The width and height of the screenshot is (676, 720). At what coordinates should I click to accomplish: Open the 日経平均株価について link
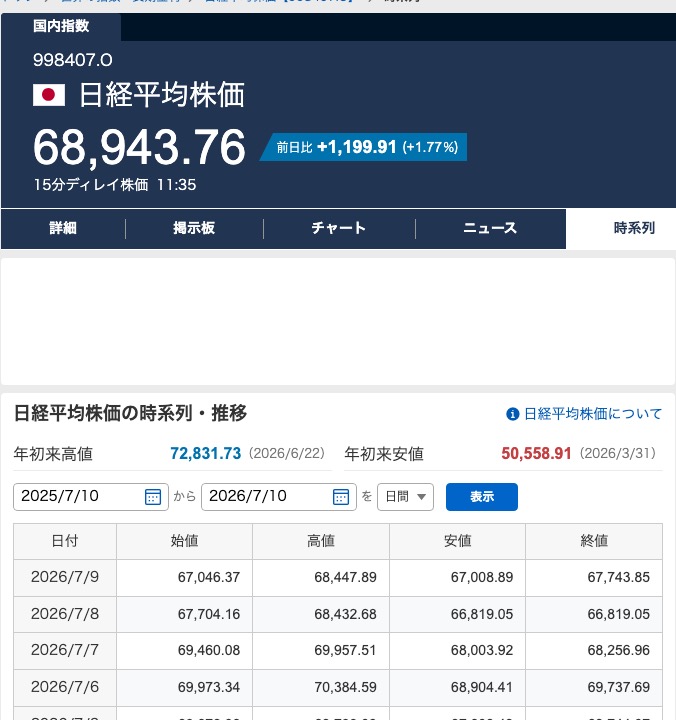(593, 414)
